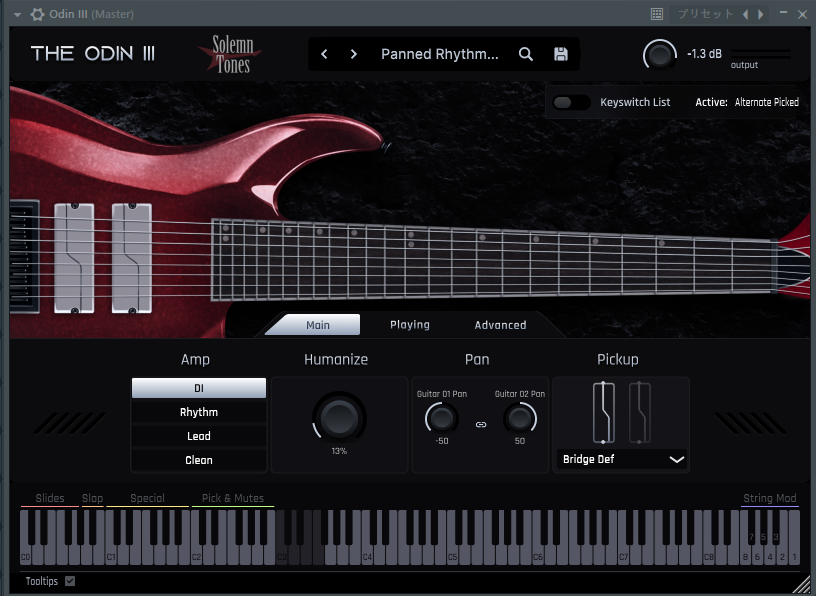The height and width of the screenshot is (596, 816).
Task: Click the 13% humanize value
Action: [x=339, y=451]
